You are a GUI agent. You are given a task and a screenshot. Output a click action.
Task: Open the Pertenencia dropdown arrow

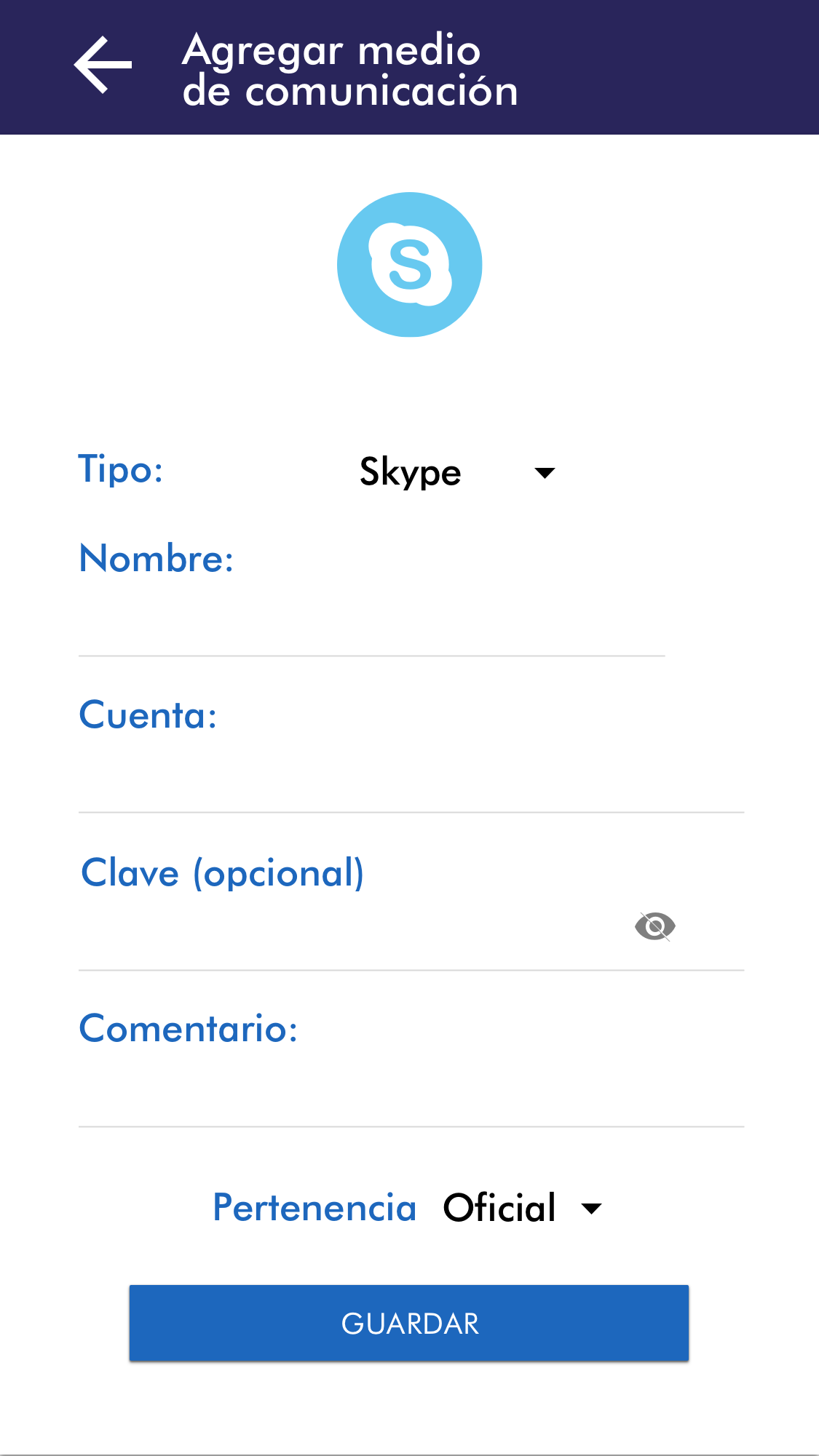click(592, 1209)
